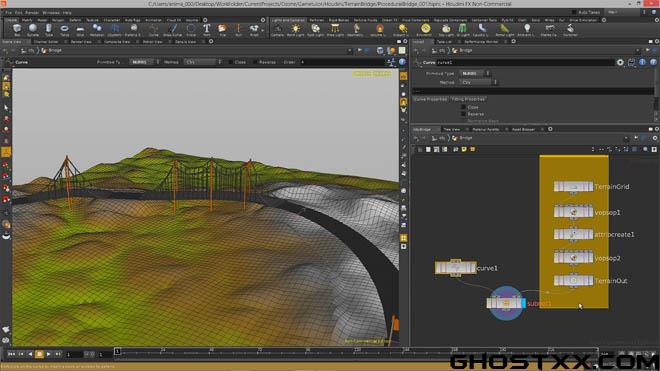Click the current frame marker on timeline
The image size is (660, 371).
pos(117,351)
